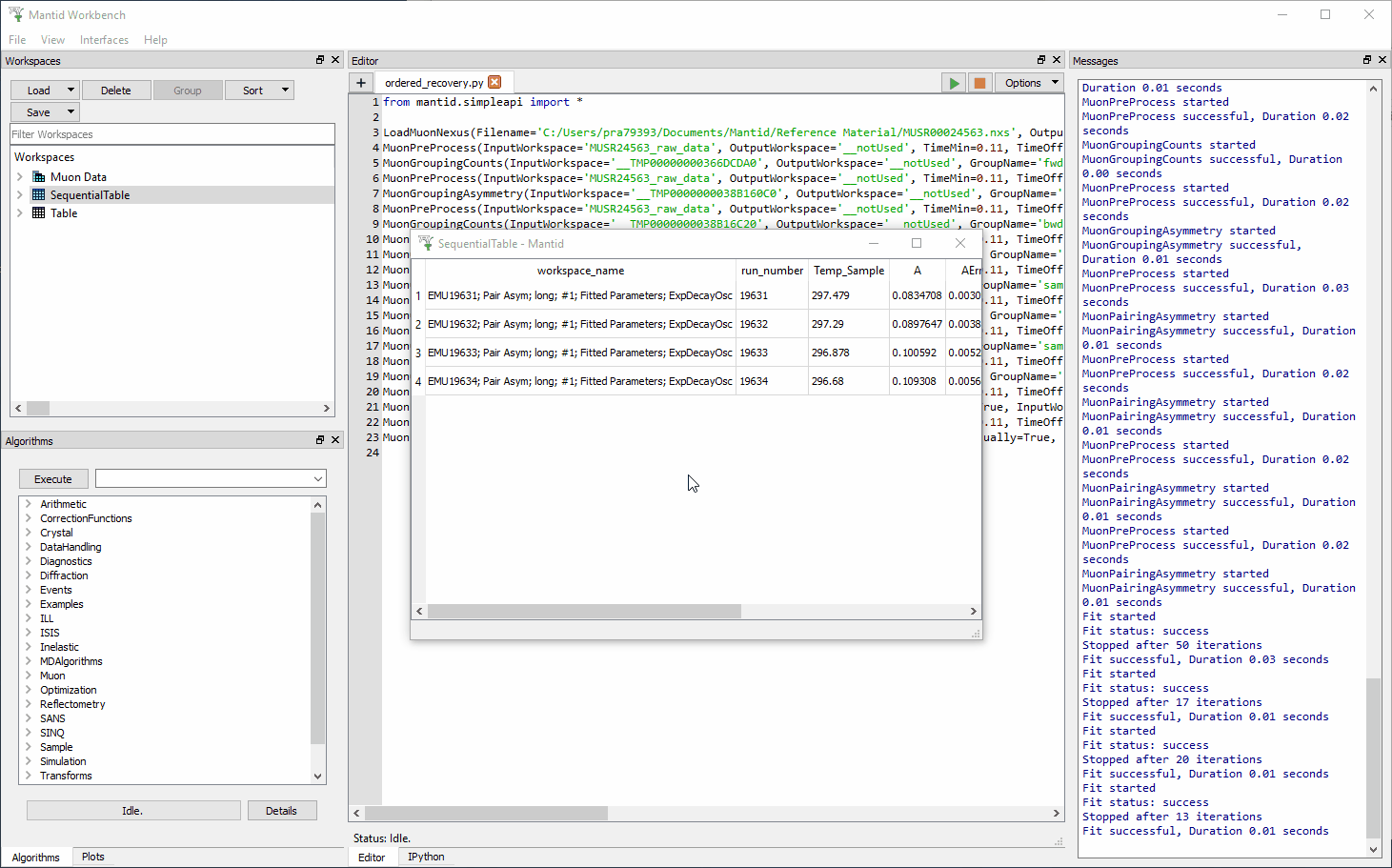This screenshot has width=1392, height=868.
Task: Click the Details button
Action: 282,810
